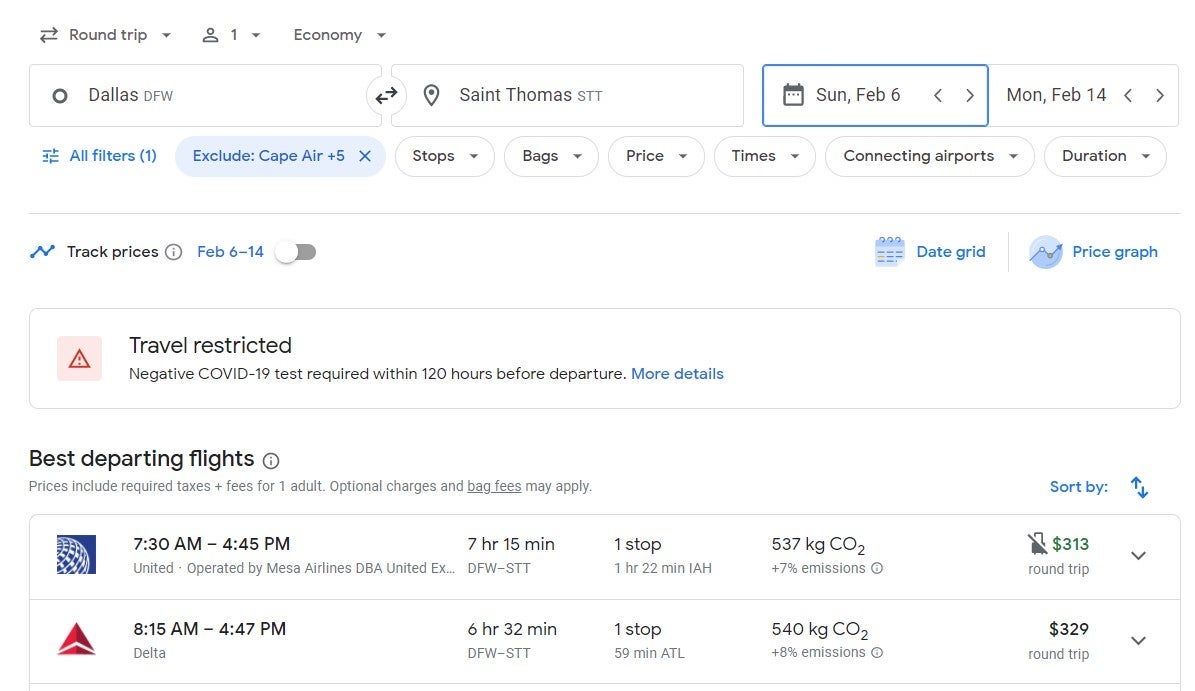The image size is (1195, 691).
Task: Open the Stops filter
Action: [444, 156]
